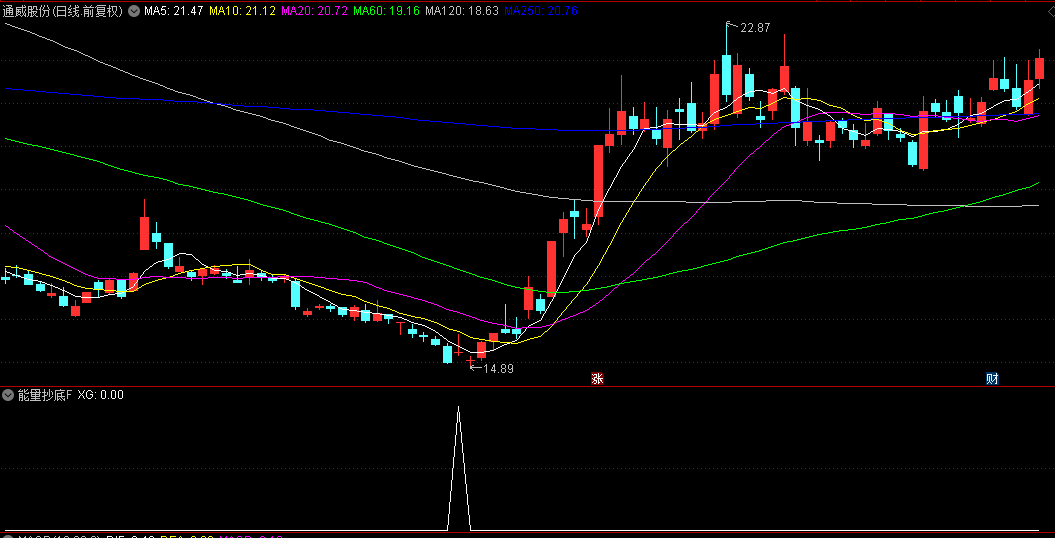The image size is (1055, 538).
Task: Click the 14.89 low price annotation
Action: point(498,369)
